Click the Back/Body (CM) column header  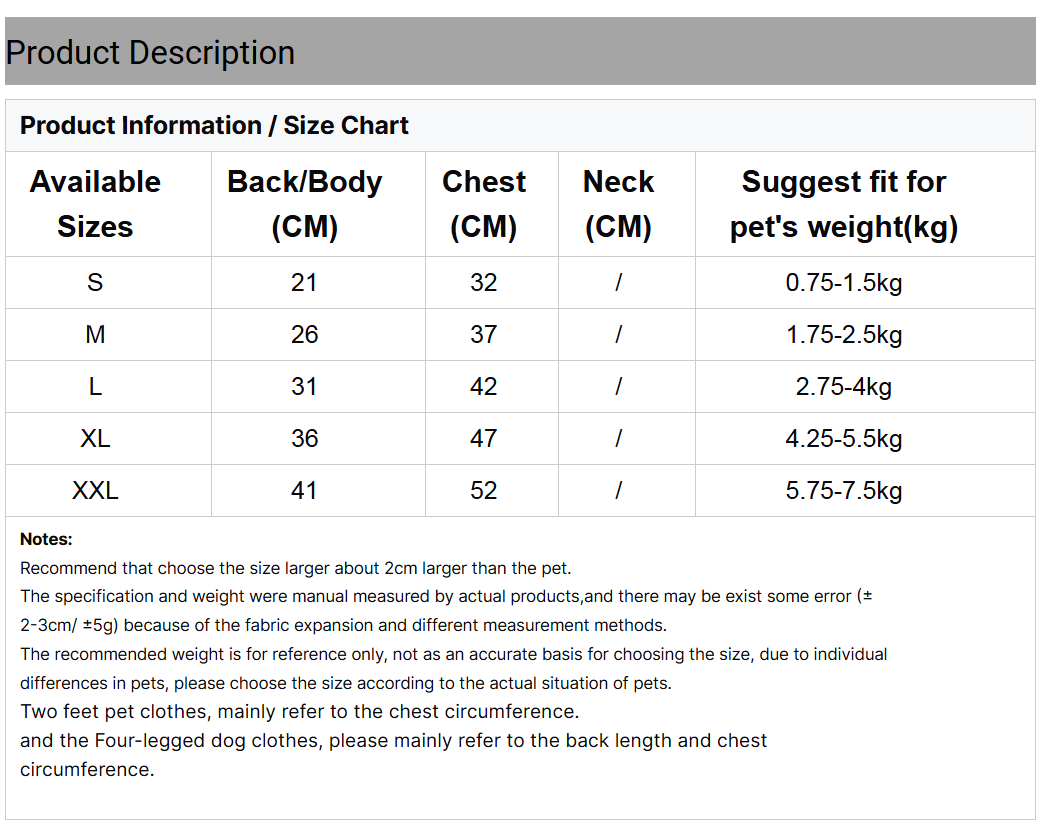coord(304,204)
